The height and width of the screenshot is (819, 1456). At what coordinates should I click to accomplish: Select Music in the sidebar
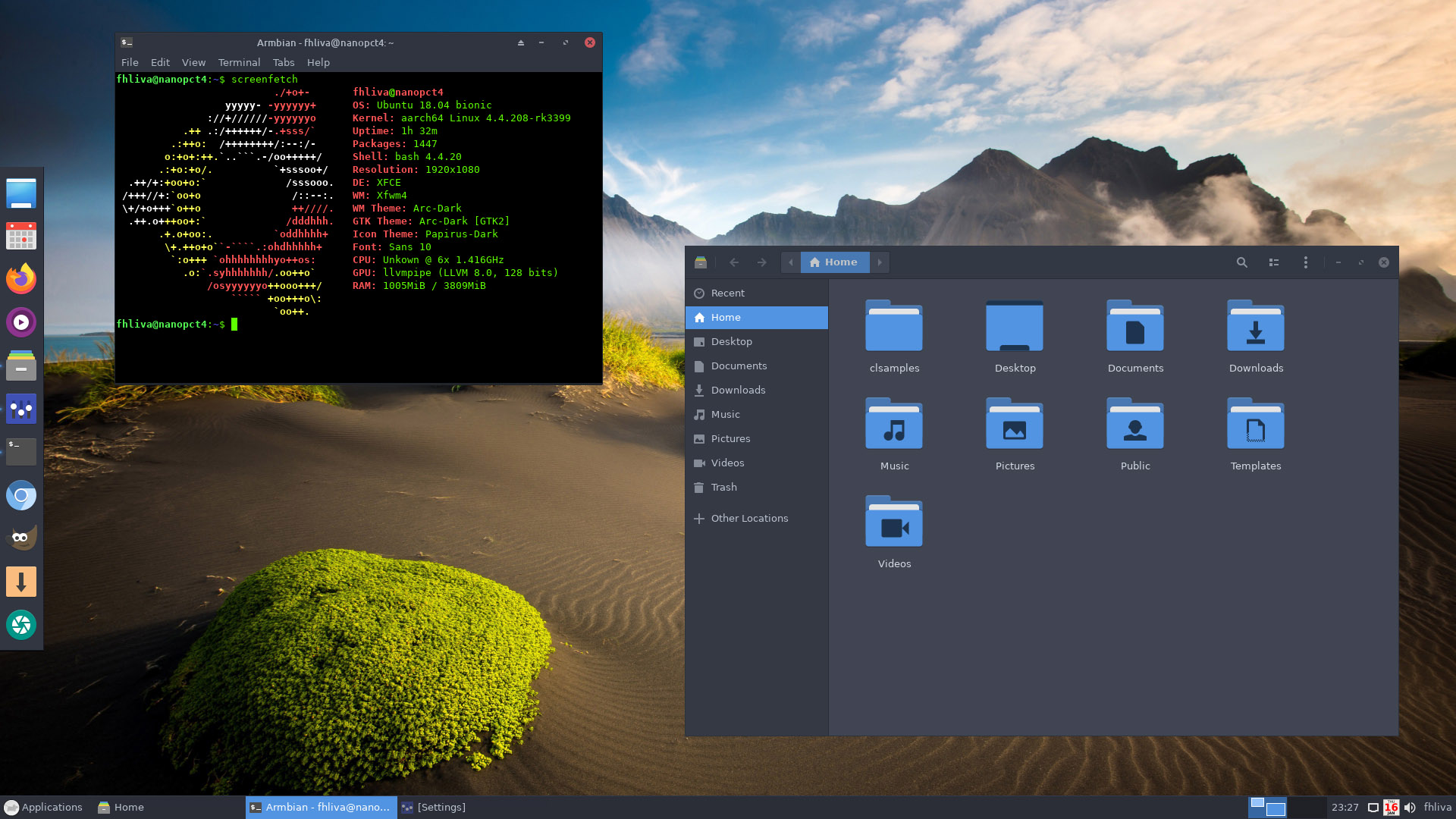(x=757, y=415)
